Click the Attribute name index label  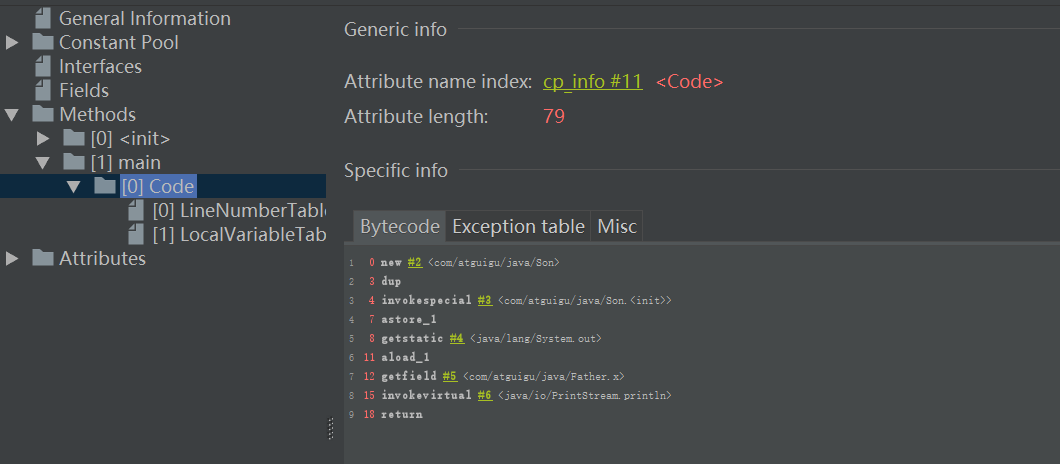(438, 82)
